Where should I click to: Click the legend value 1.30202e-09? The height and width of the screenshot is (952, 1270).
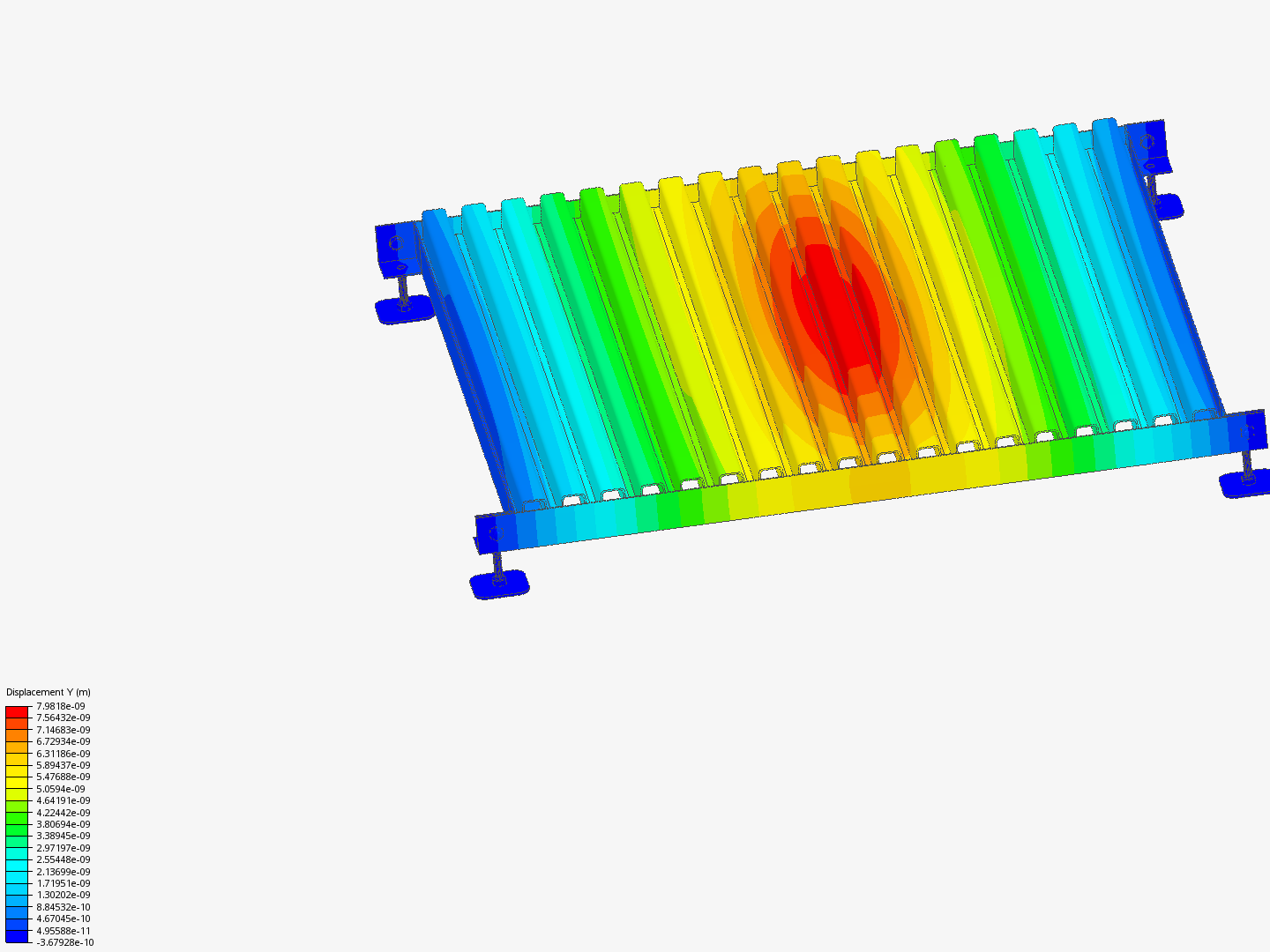pos(63,895)
